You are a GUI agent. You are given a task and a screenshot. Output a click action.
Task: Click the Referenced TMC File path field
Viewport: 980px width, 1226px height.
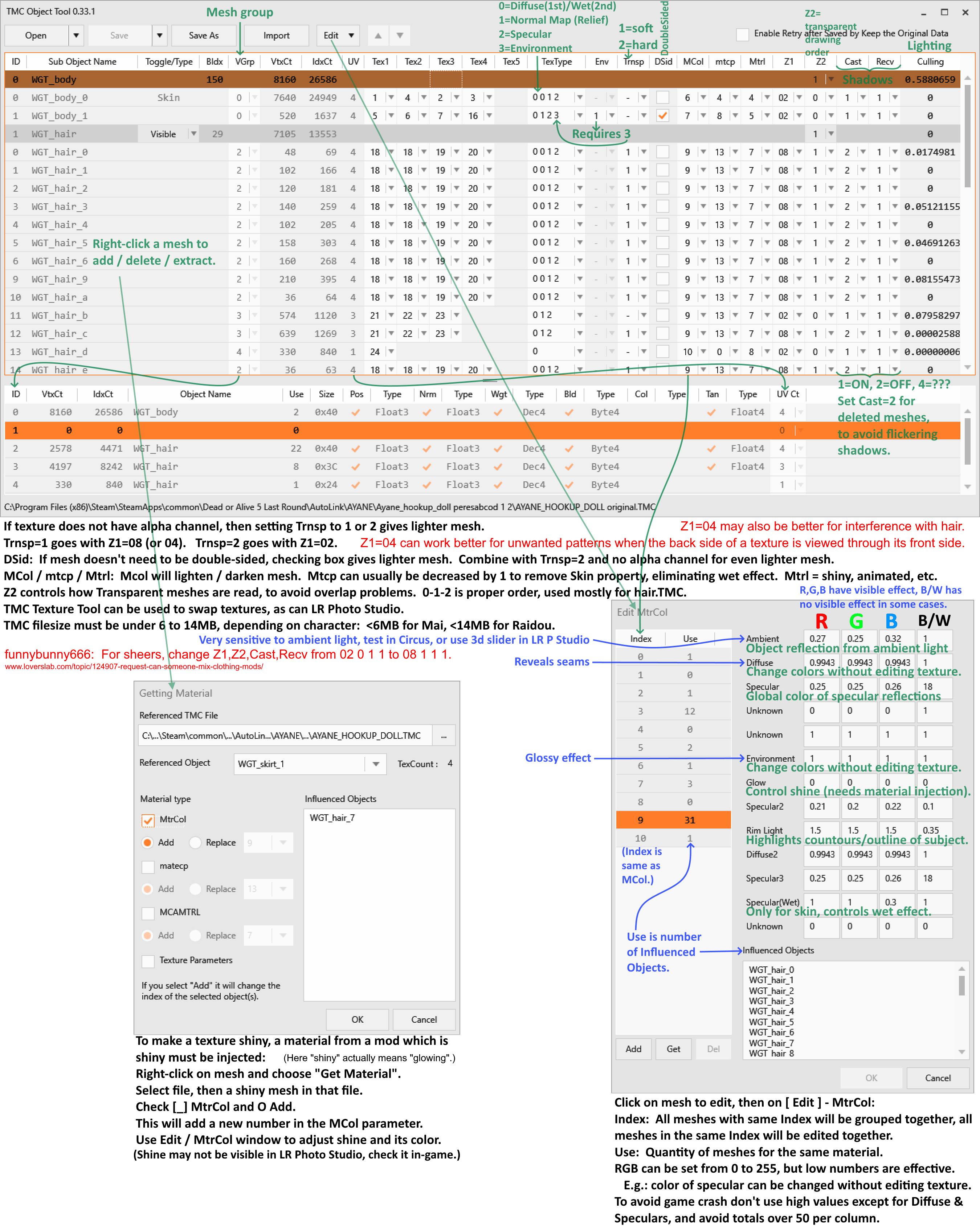click(x=285, y=736)
